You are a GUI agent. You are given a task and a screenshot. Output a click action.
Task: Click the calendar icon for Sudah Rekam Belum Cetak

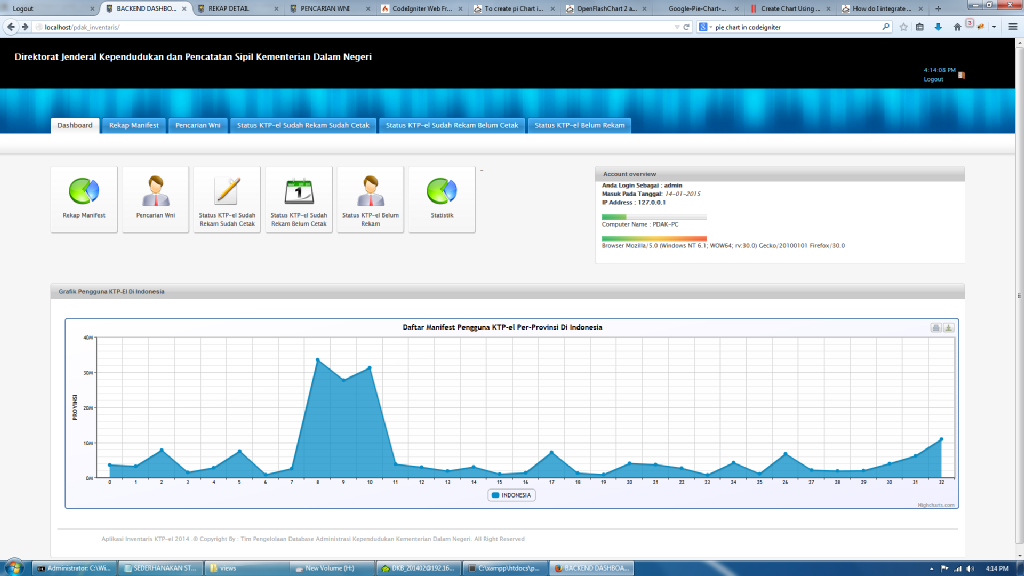click(x=299, y=190)
